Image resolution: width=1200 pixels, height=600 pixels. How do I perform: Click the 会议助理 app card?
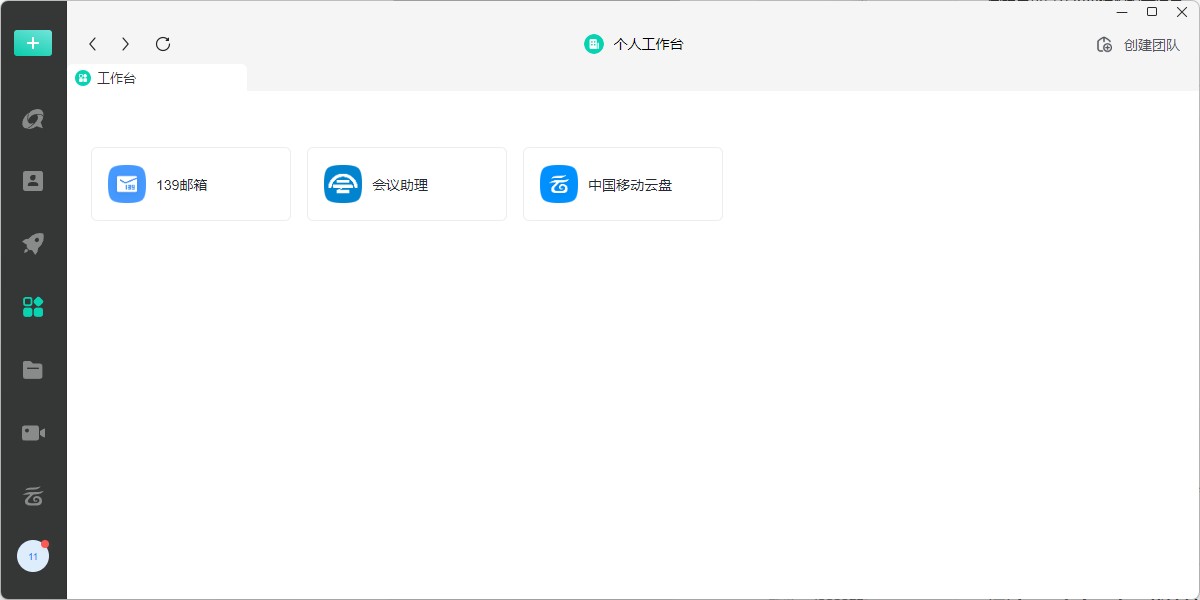(x=406, y=183)
